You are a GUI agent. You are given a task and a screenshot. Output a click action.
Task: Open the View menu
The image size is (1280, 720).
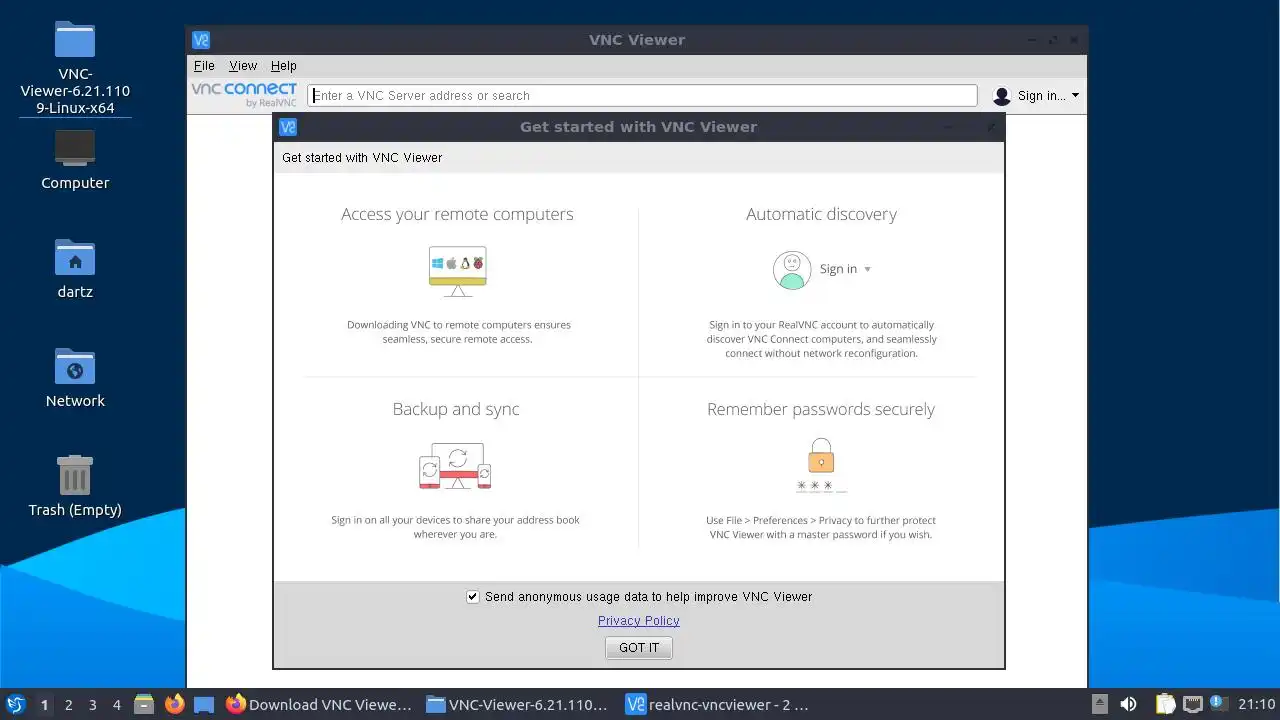[x=243, y=65]
